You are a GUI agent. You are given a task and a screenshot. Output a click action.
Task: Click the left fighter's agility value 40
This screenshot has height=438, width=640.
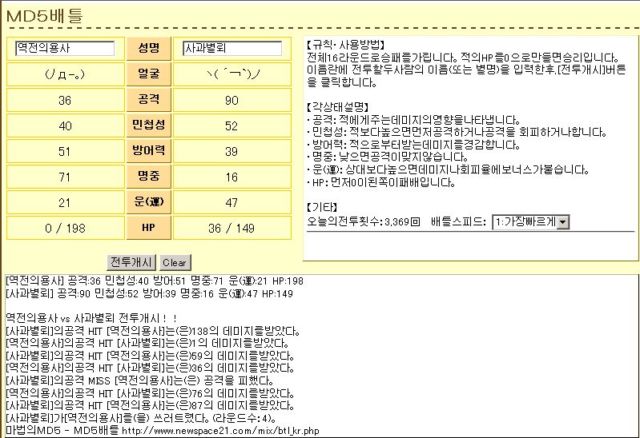click(65, 126)
